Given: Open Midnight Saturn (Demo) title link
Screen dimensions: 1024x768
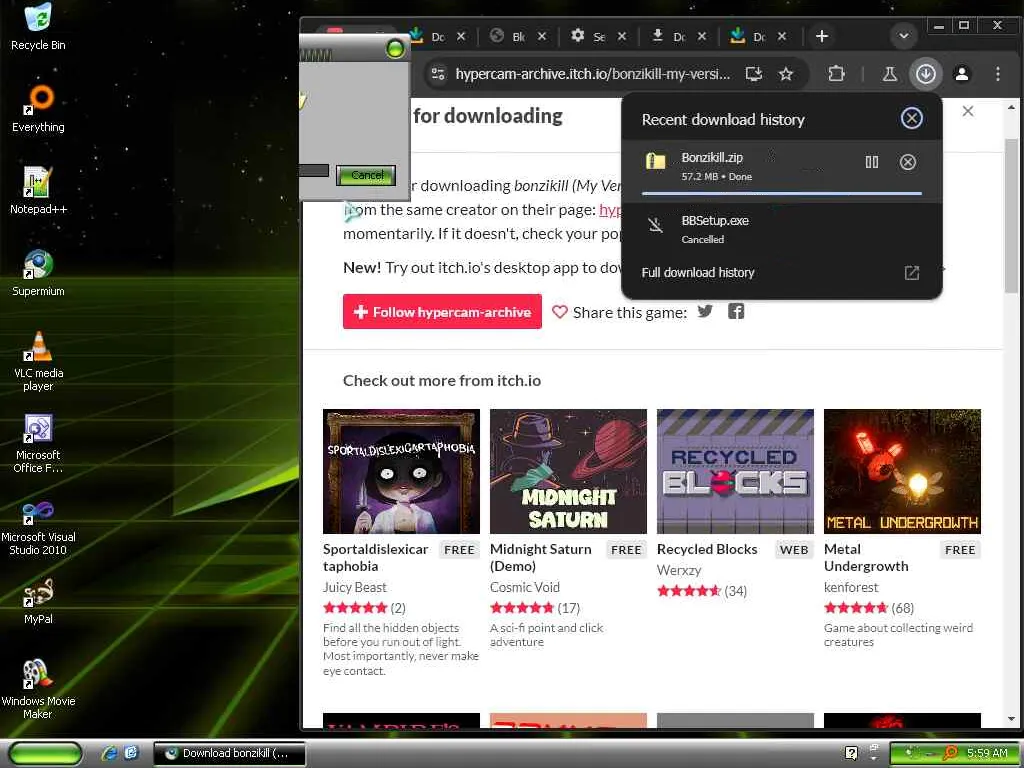Looking at the screenshot, I should [541, 557].
